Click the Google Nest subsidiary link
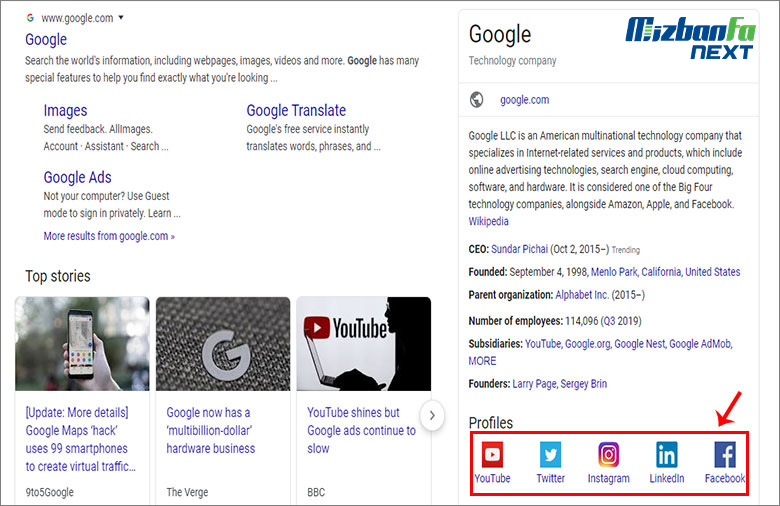Image resolution: width=780 pixels, height=506 pixels. click(640, 344)
